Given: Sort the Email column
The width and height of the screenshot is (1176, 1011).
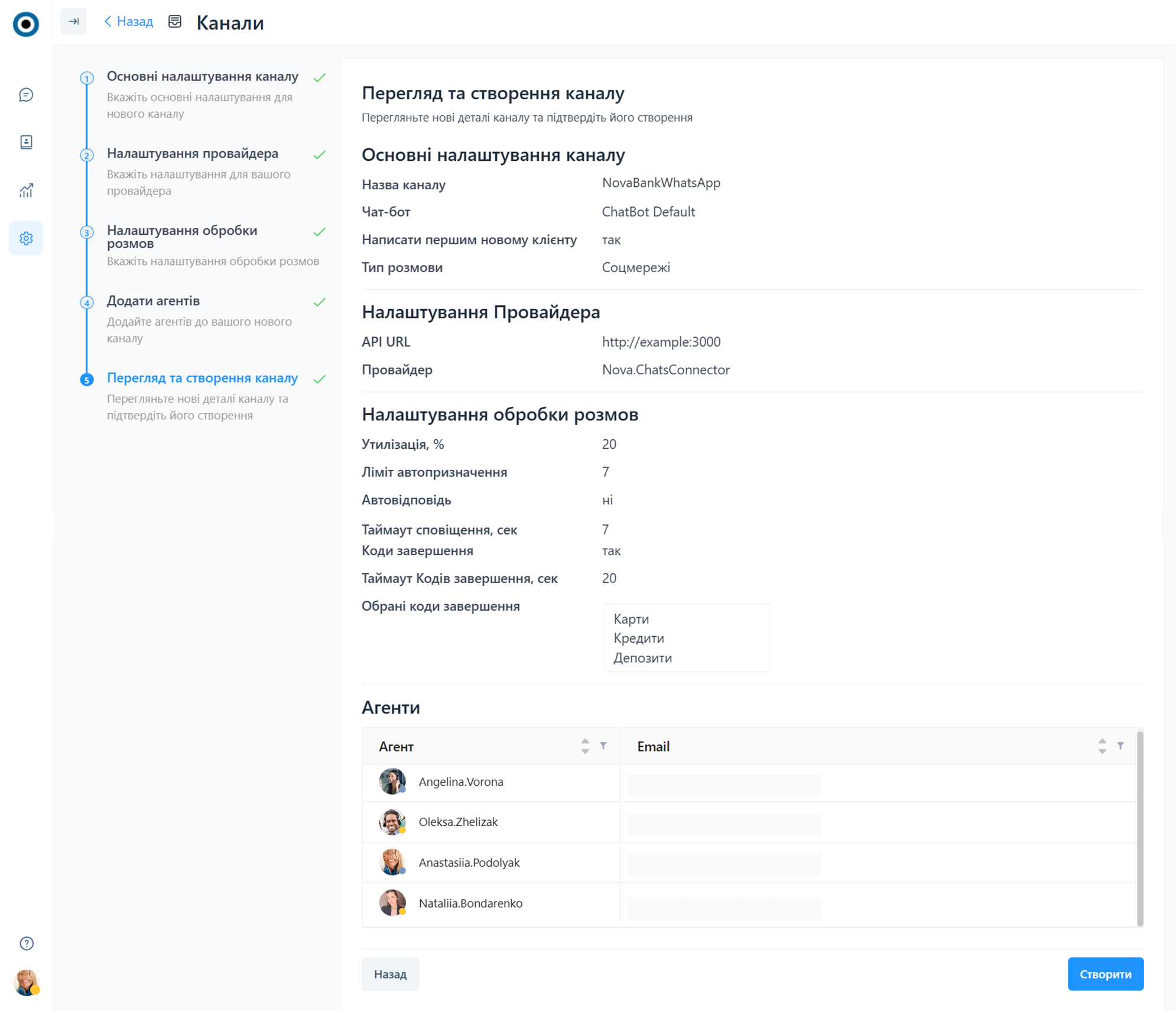Looking at the screenshot, I should (x=1102, y=746).
